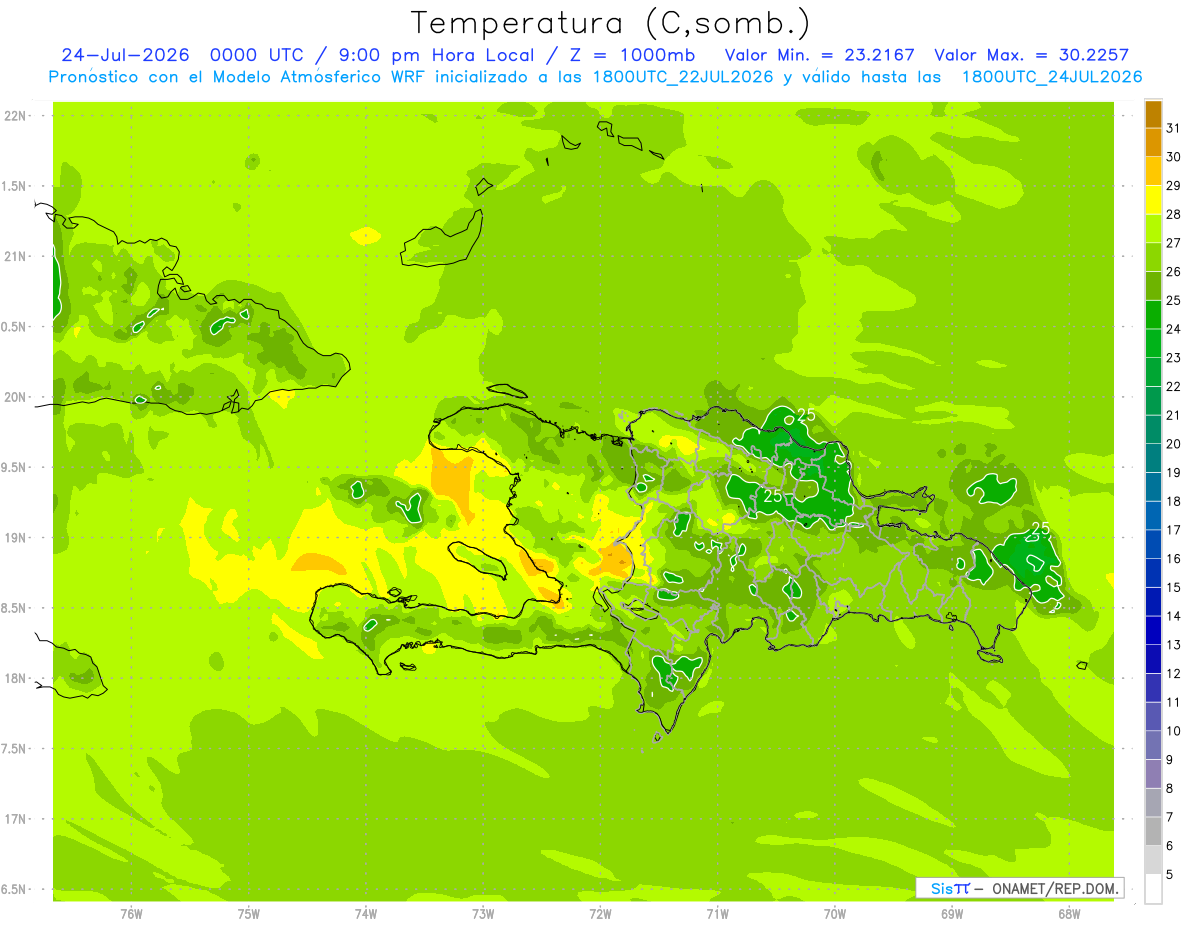Click the '72W' longitude axis label

click(600, 913)
